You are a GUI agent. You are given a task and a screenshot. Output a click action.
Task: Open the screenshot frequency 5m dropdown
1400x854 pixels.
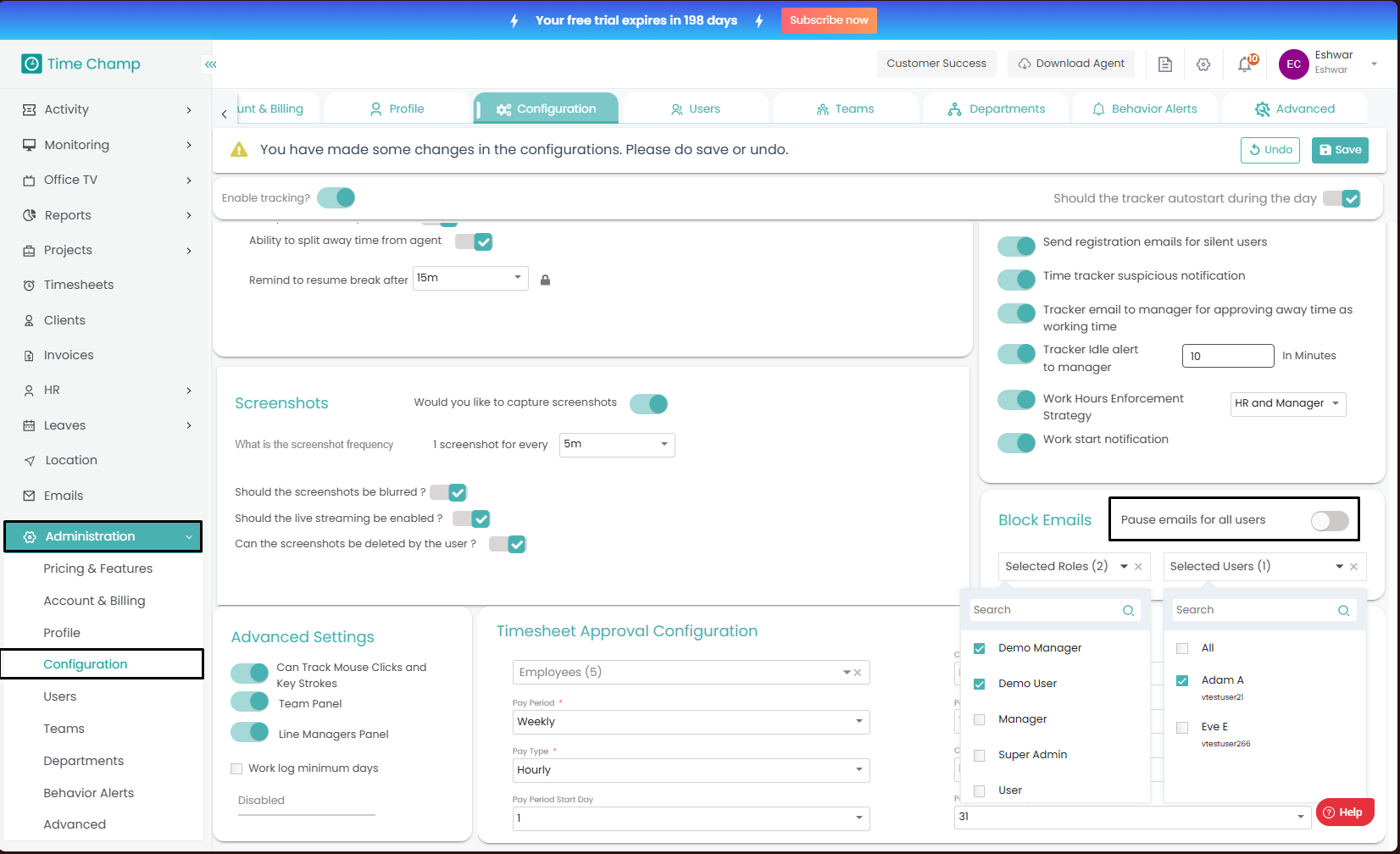click(616, 445)
